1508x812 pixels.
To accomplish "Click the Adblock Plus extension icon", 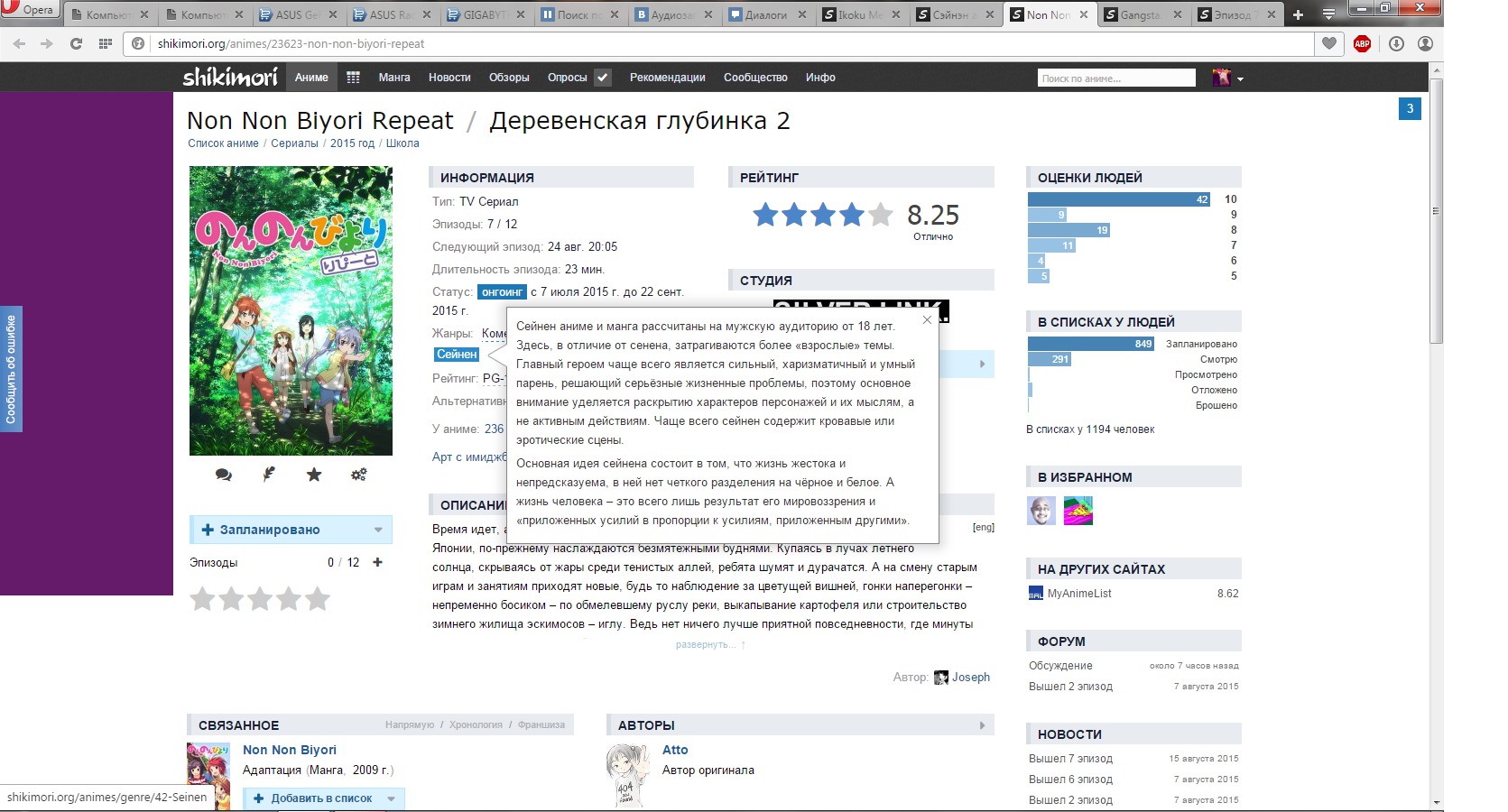I will click(x=1362, y=43).
